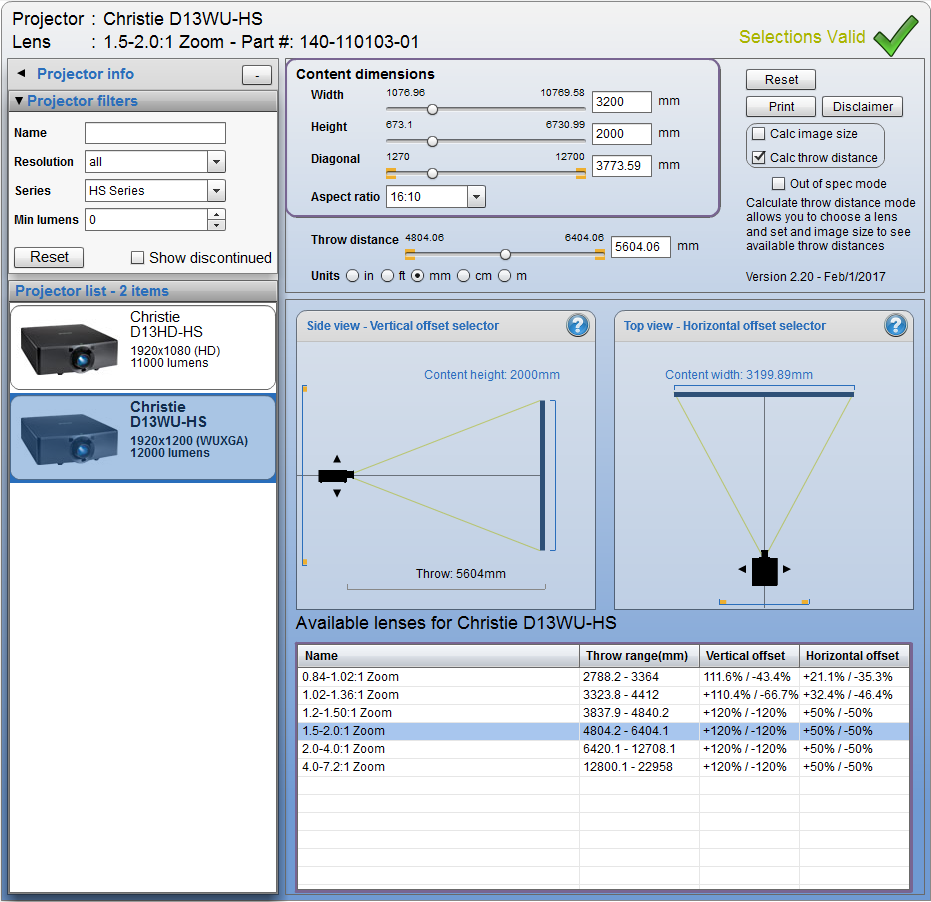Click the green checkmark validity icon
Image resolution: width=931 pixels, height=902 pixels.
(895, 36)
